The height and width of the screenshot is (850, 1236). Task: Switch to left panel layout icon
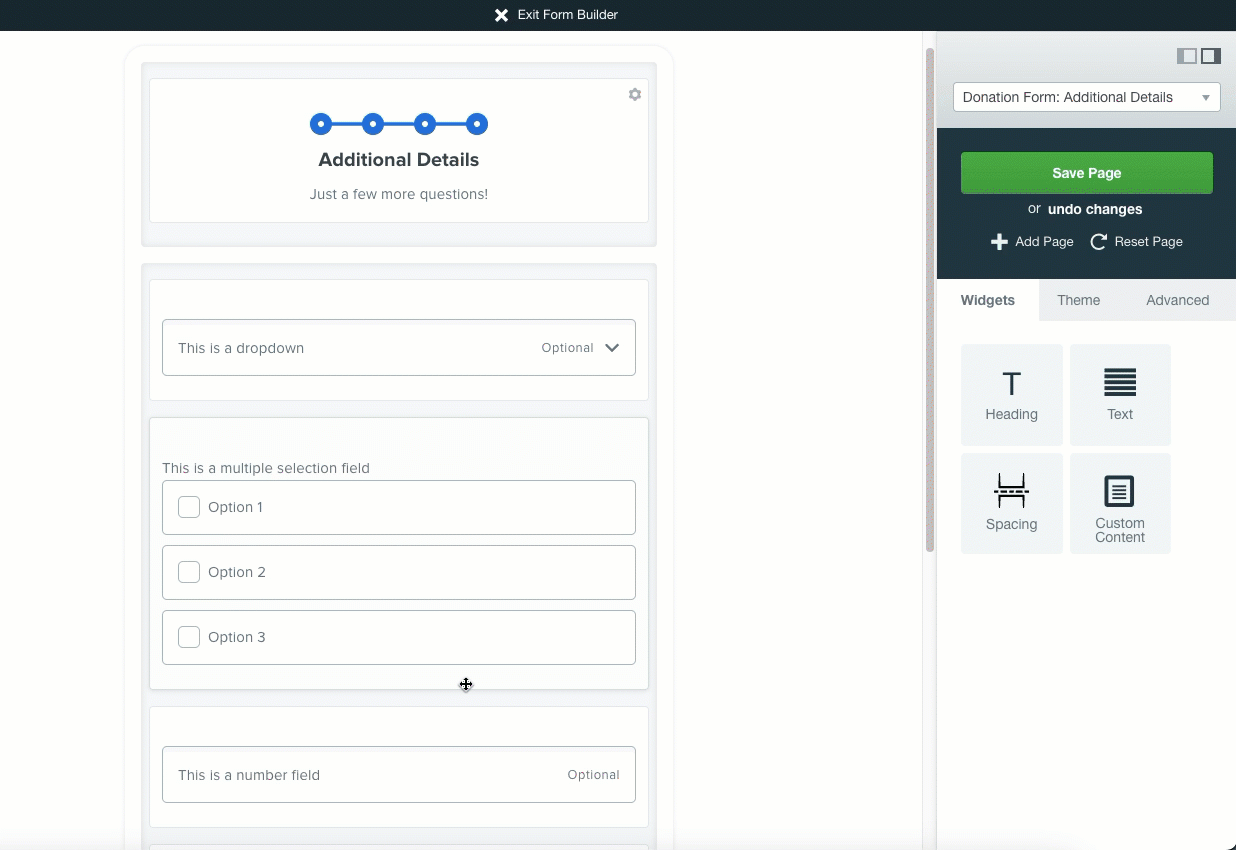point(1187,56)
